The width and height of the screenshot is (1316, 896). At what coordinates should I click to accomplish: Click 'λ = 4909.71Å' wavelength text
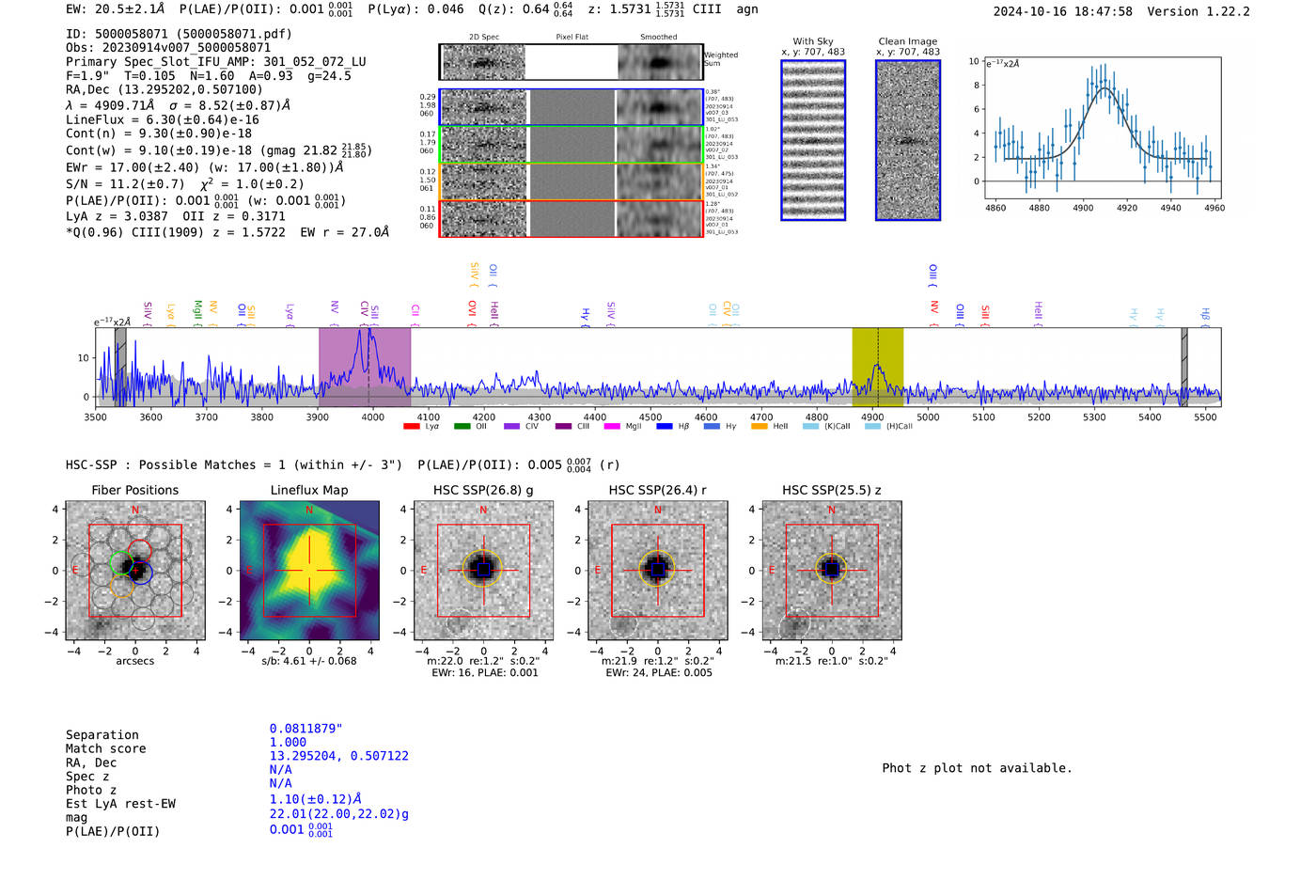click(x=110, y=106)
